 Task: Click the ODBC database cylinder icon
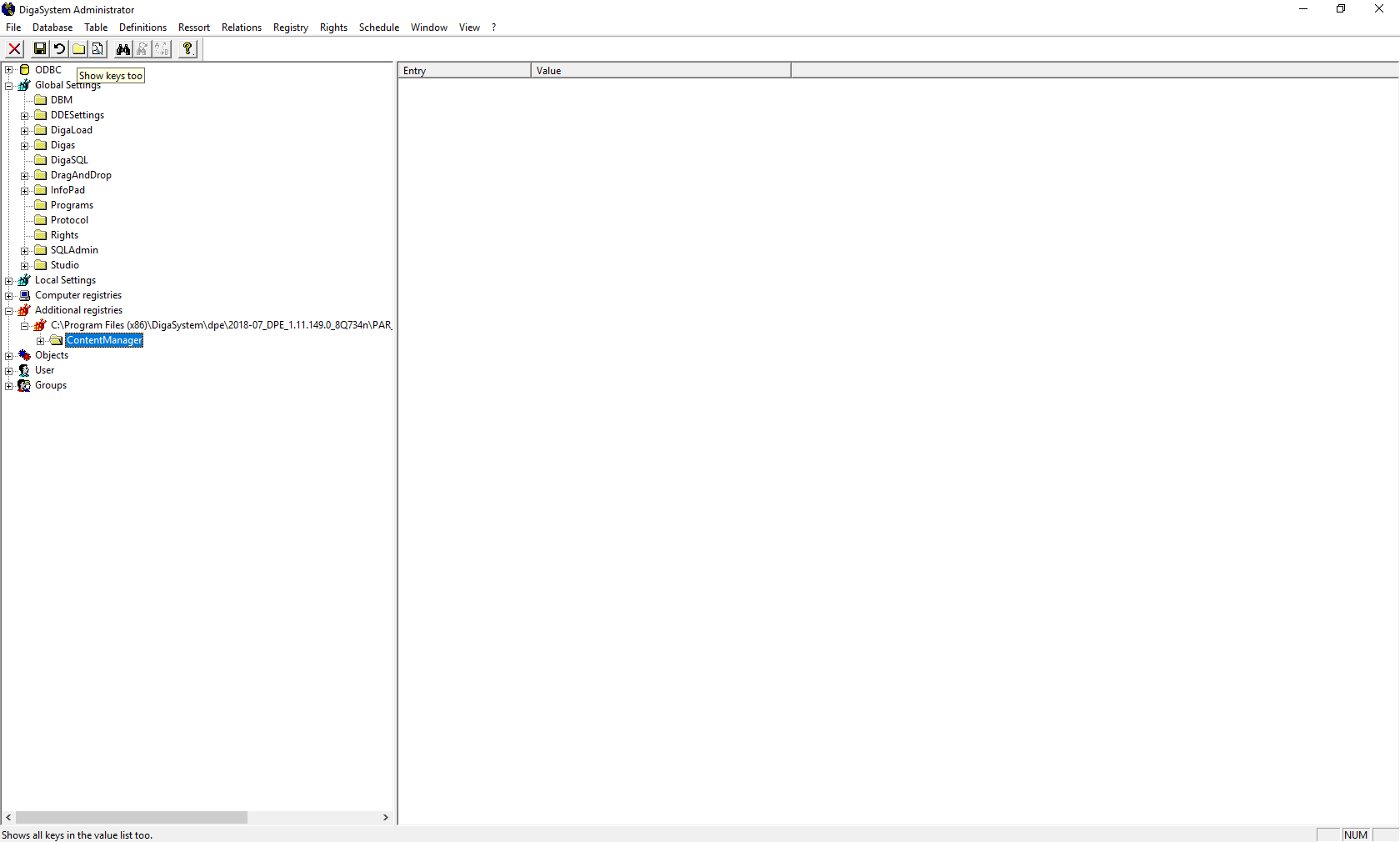(25, 70)
